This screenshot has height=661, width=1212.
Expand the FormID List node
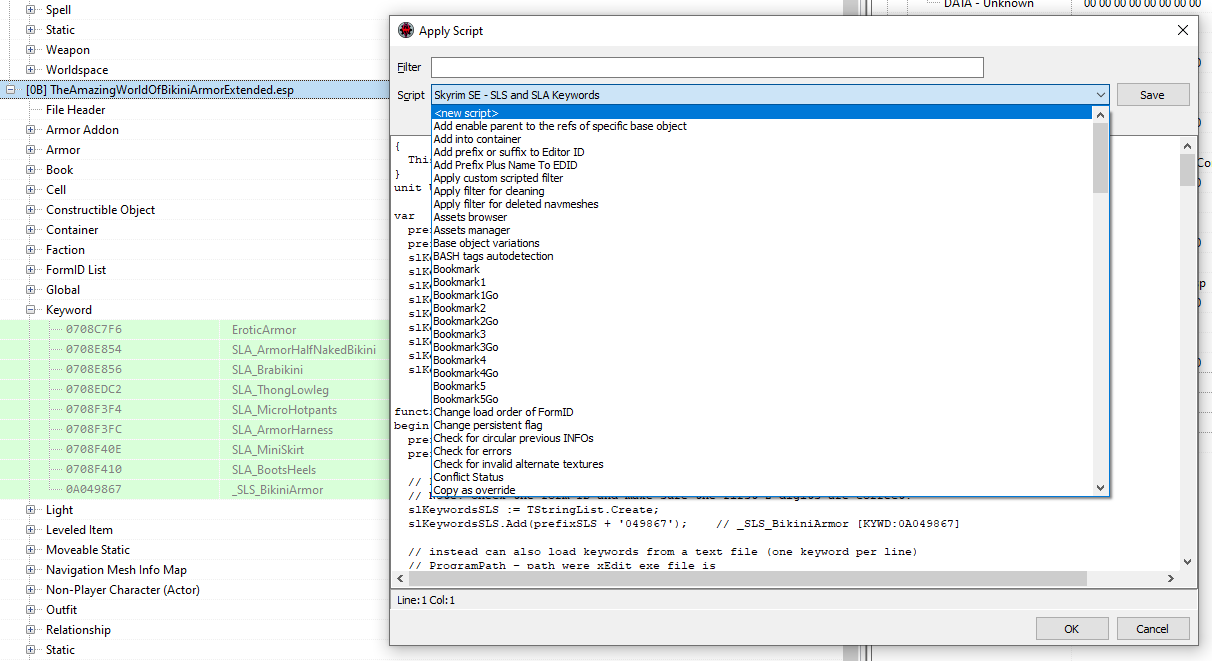(30, 270)
